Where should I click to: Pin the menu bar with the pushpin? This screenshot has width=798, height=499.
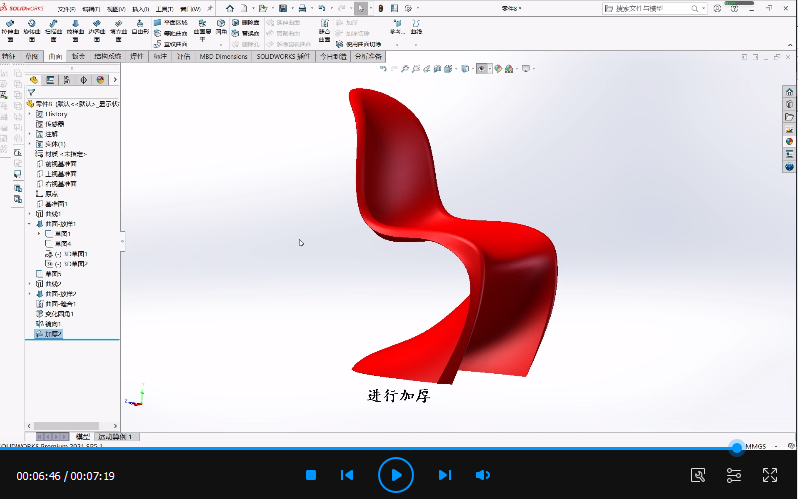210,9
